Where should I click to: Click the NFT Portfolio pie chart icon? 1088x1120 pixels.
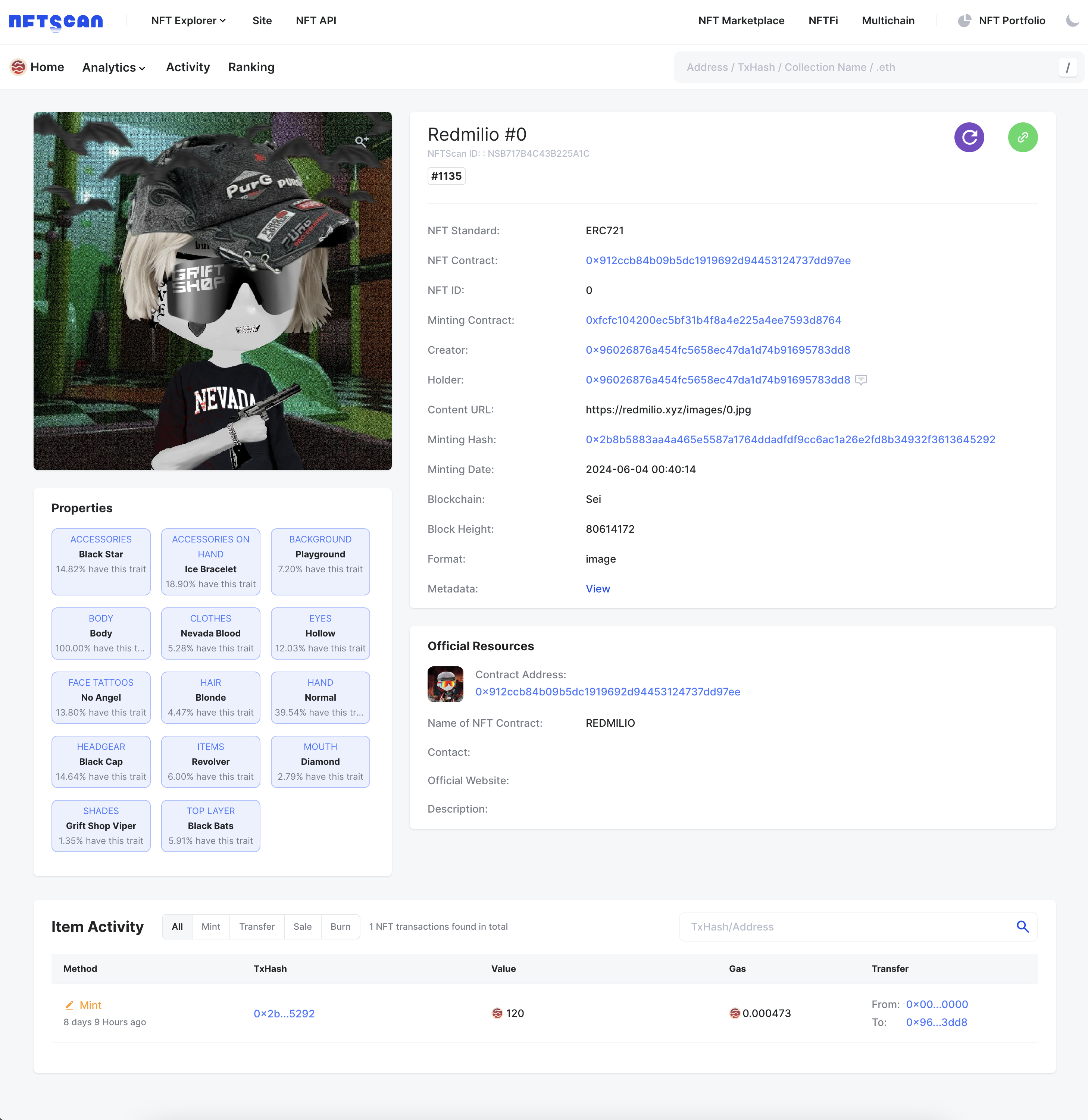(x=964, y=21)
